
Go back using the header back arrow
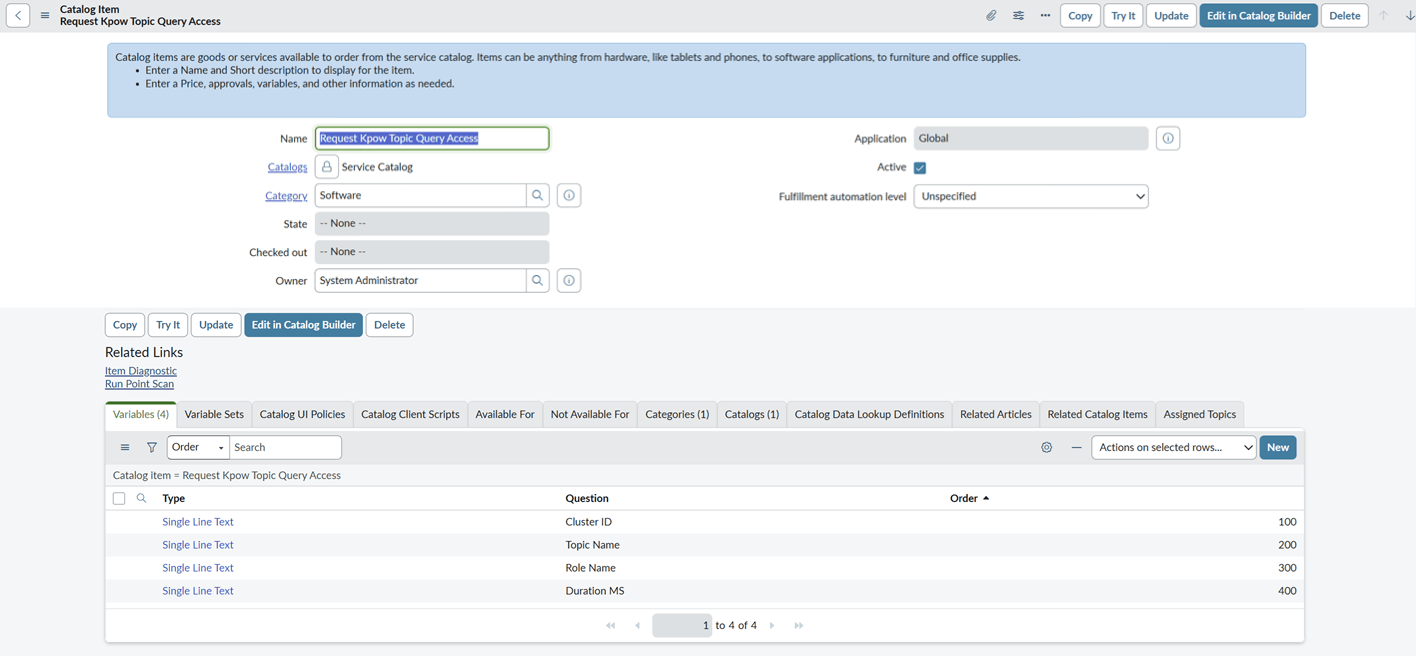(18, 15)
